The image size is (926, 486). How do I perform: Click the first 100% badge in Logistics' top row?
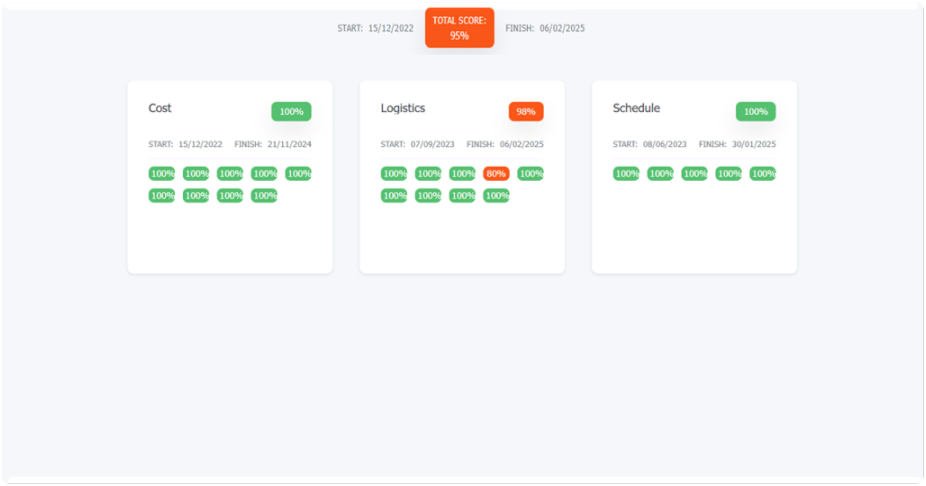tap(394, 174)
